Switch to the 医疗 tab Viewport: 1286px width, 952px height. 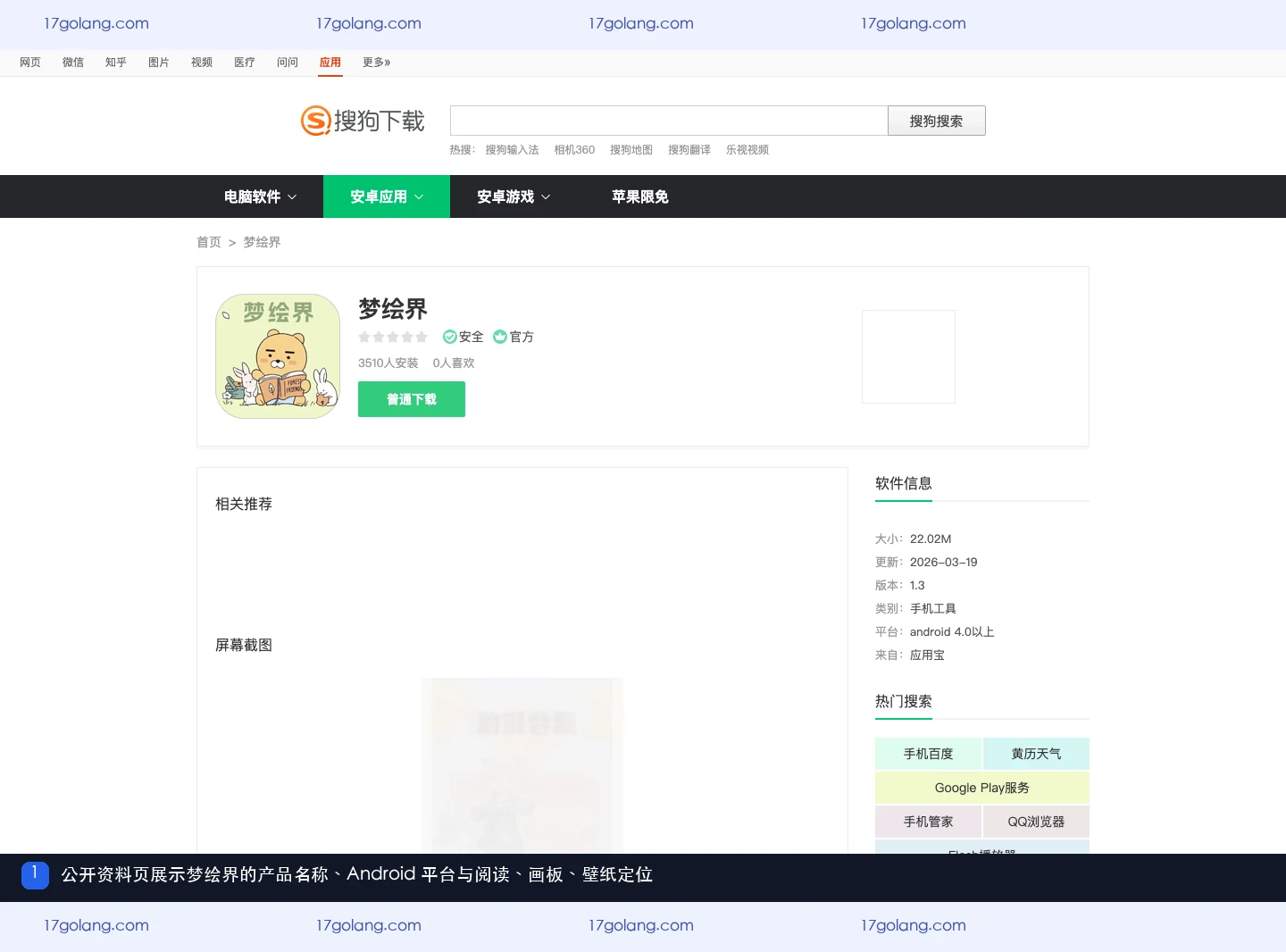245,63
